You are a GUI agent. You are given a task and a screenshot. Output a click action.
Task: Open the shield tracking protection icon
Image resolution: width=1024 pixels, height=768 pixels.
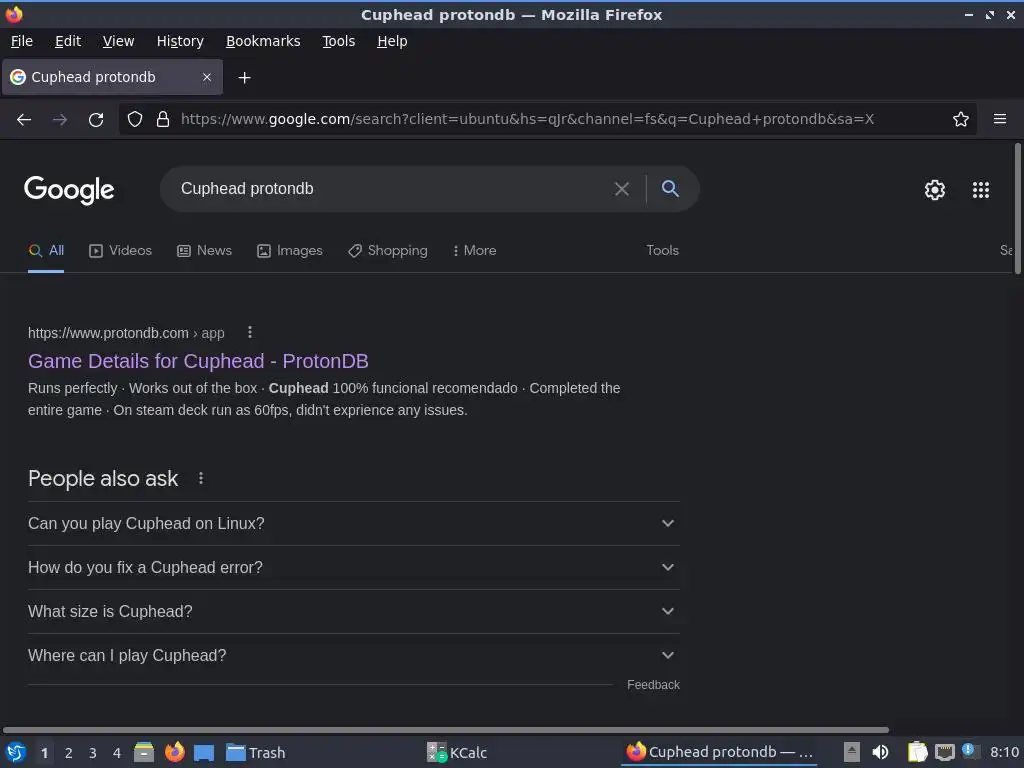pos(135,119)
